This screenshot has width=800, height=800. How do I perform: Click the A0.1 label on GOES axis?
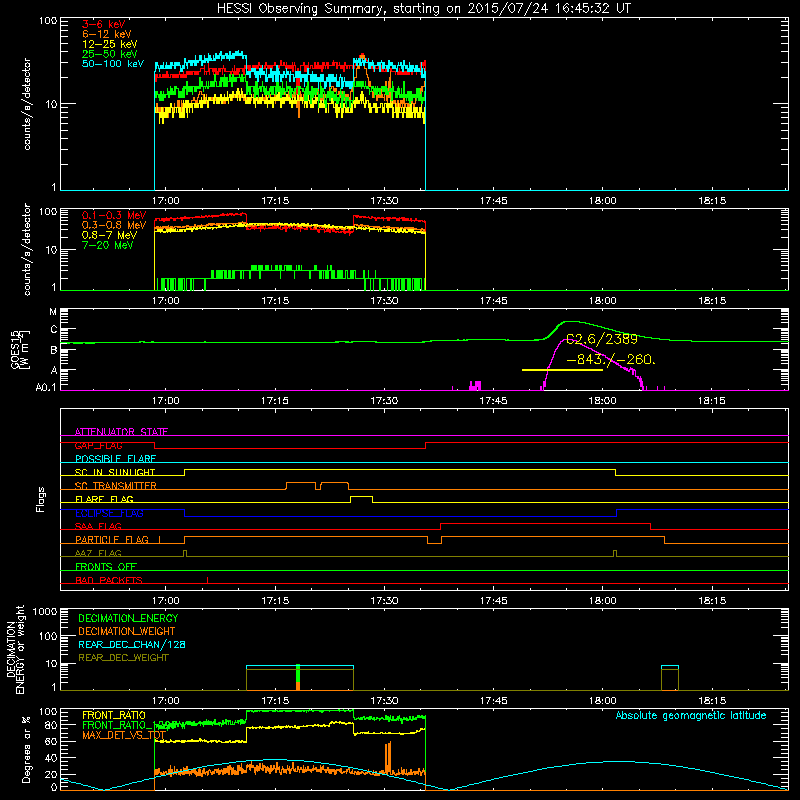[46, 388]
